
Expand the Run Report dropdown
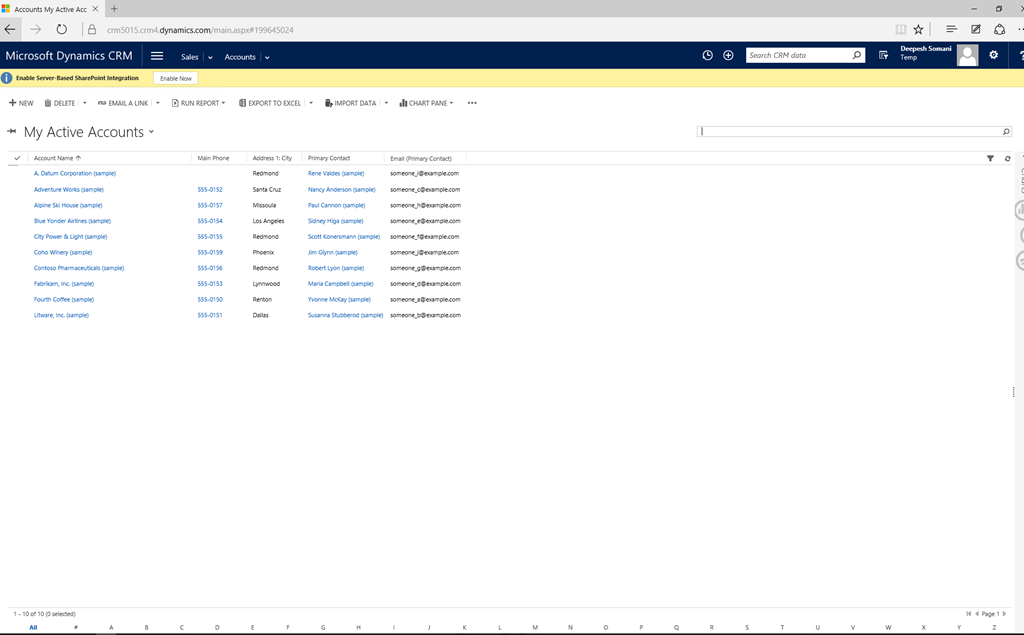click(198, 103)
